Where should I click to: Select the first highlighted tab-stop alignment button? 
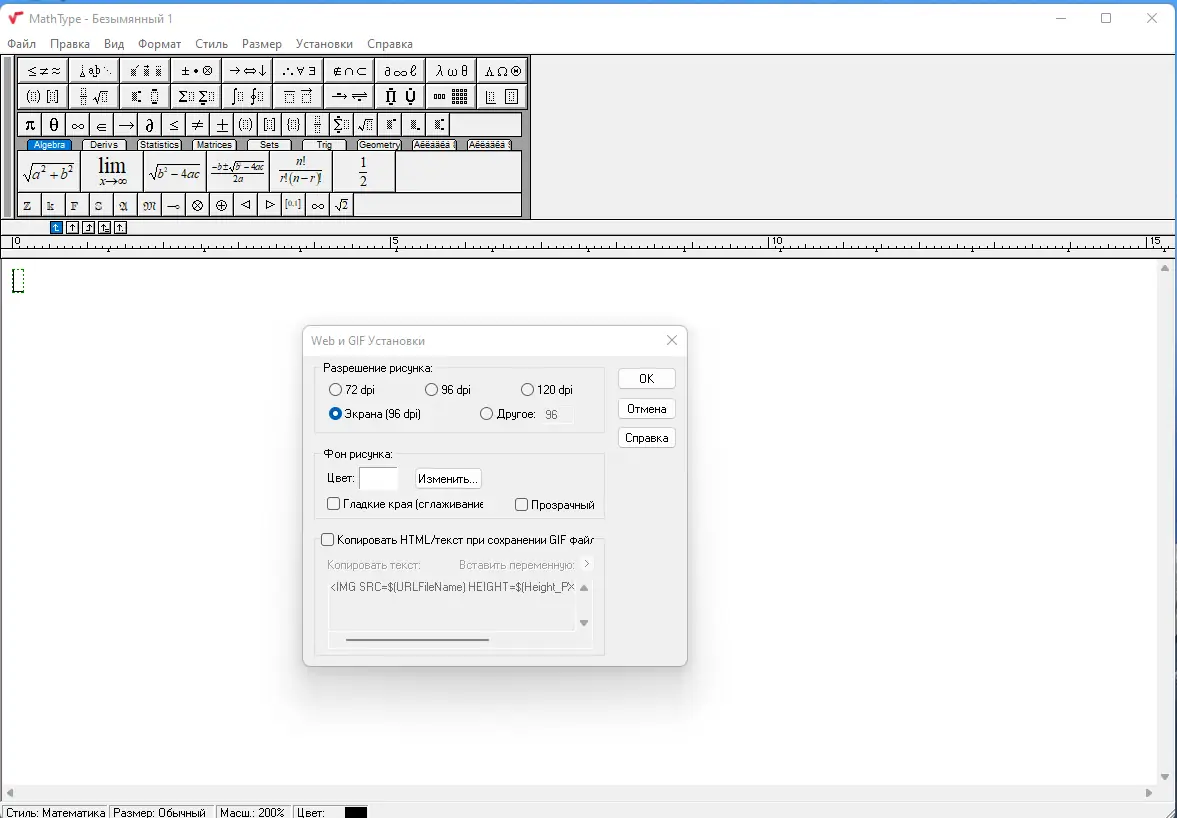click(56, 227)
